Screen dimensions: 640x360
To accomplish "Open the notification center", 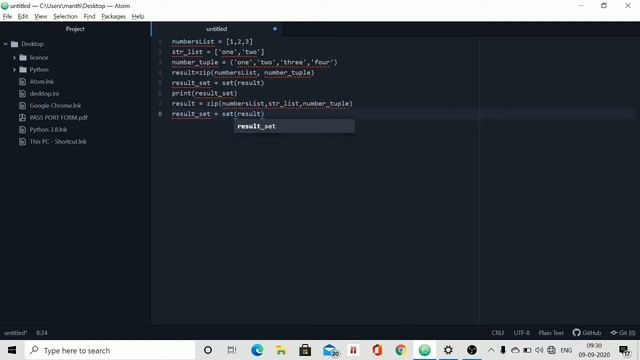I will click(x=624, y=350).
